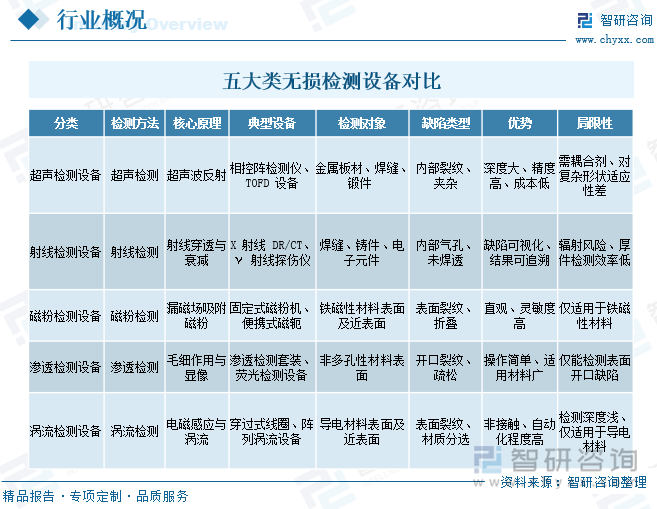Image resolution: width=657 pixels, height=509 pixels.
Task: Click the 渗透检测 method cell
Action: (x=135, y=367)
